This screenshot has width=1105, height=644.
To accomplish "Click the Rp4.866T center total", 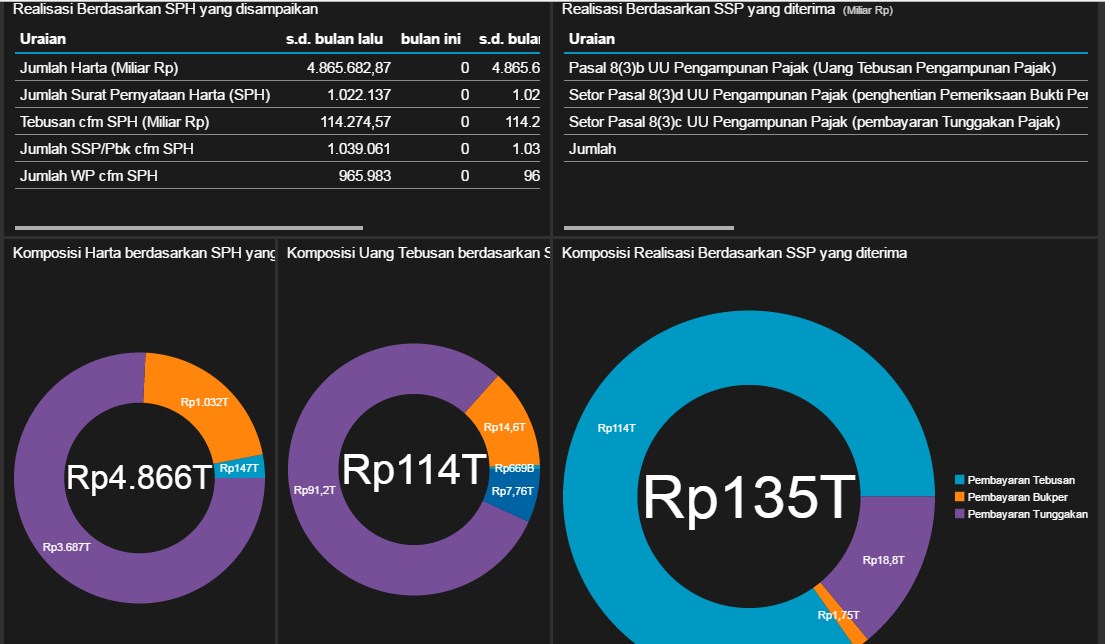I will tap(140, 478).
